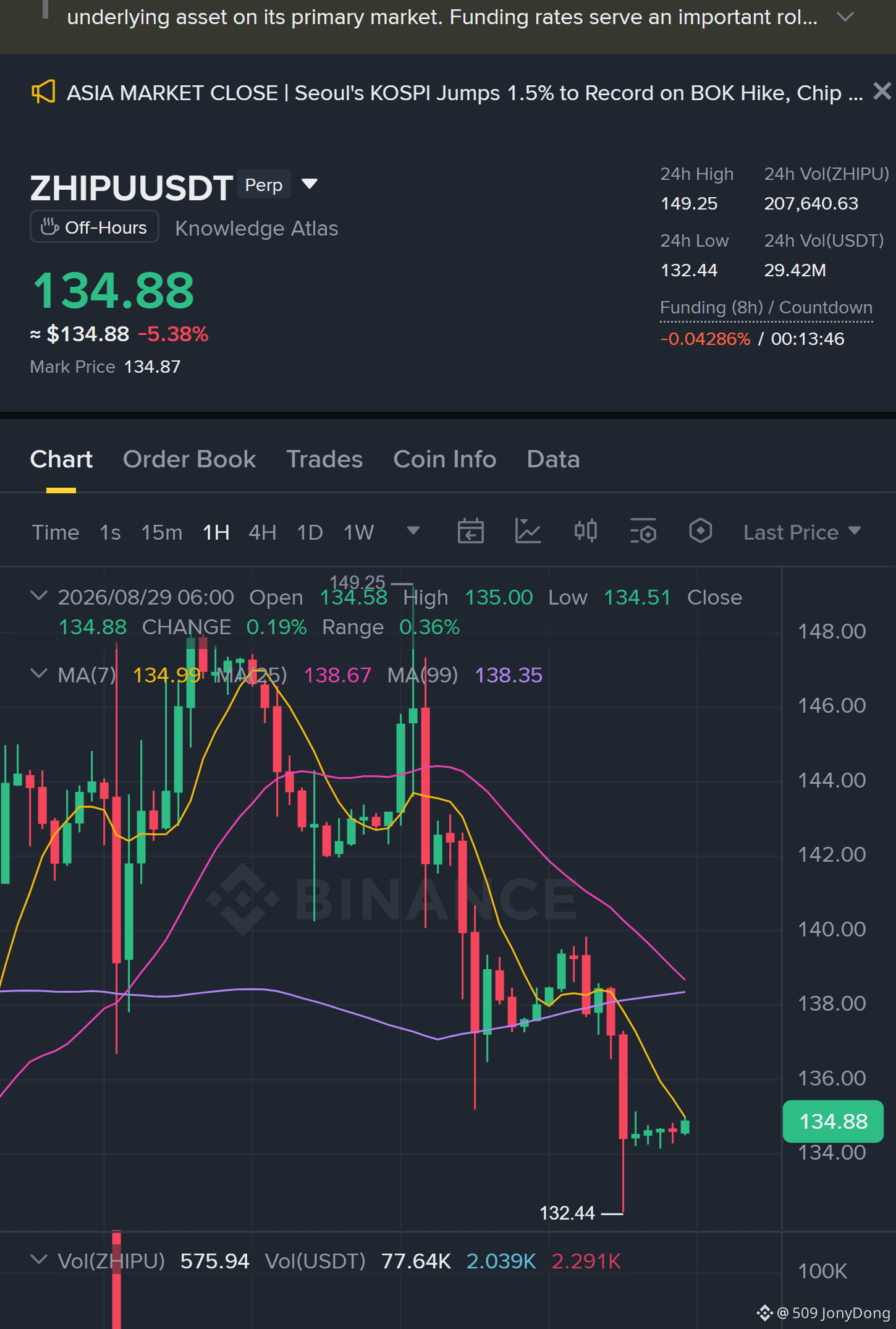Screen dimensions: 896x1329
Task: Select the 15m chart interval
Action: point(161,532)
